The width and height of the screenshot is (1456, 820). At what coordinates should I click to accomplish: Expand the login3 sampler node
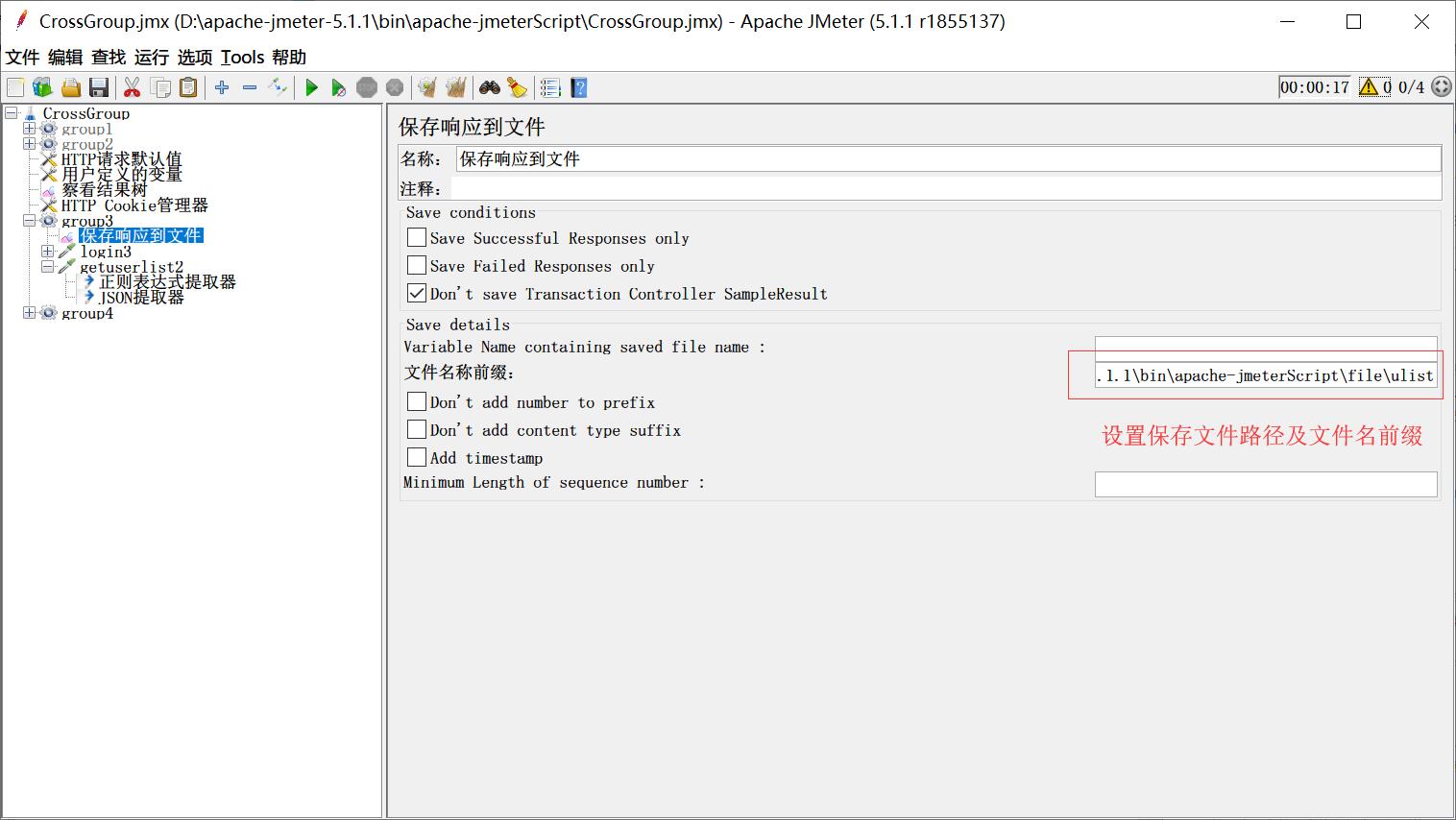(x=47, y=252)
